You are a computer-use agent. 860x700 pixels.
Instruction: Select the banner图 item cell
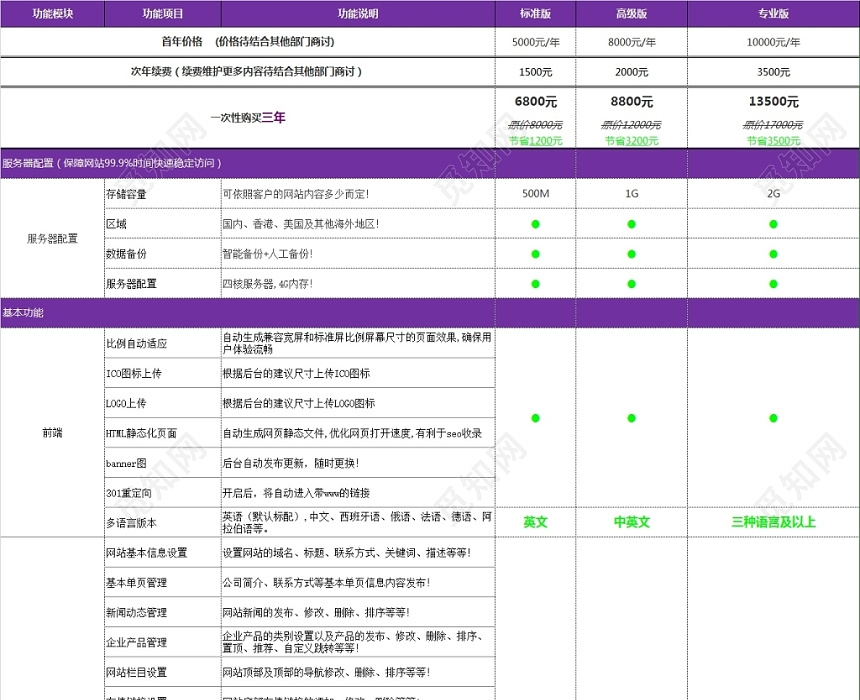pyautogui.click(x=163, y=463)
